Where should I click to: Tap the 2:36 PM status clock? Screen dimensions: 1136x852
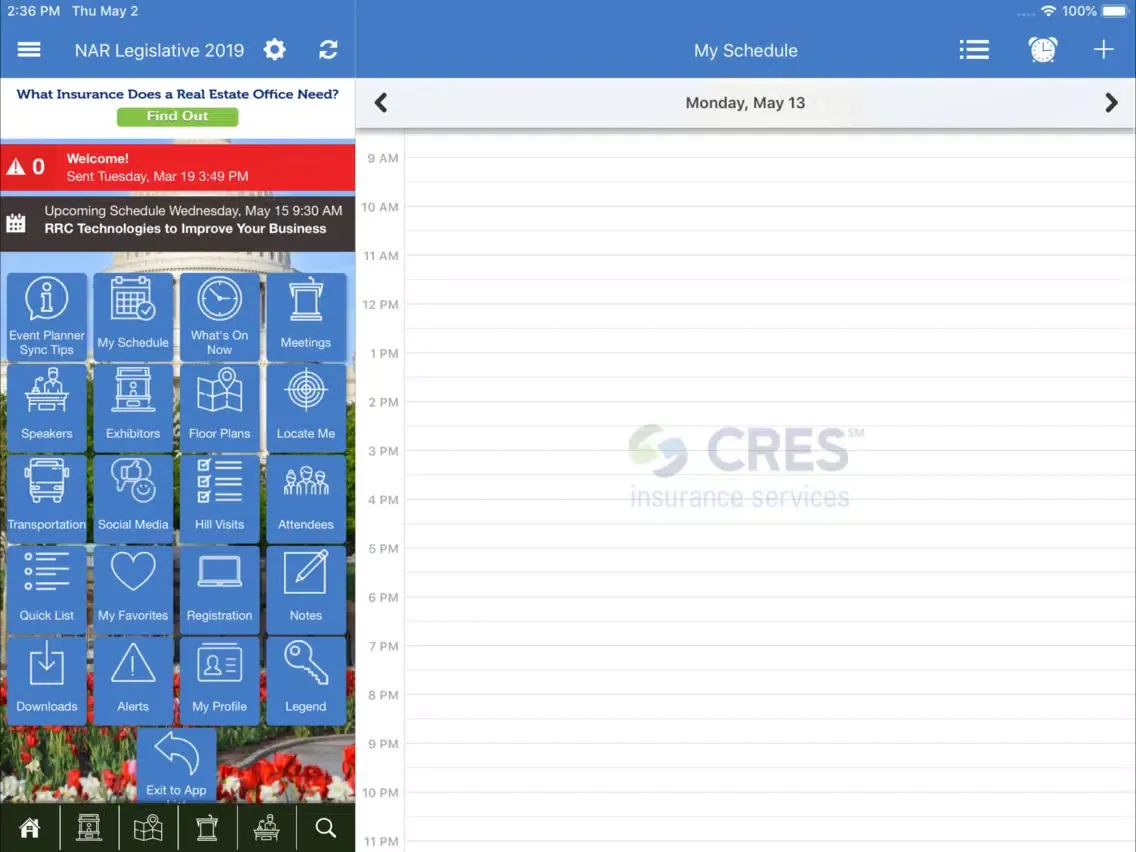[x=33, y=11]
